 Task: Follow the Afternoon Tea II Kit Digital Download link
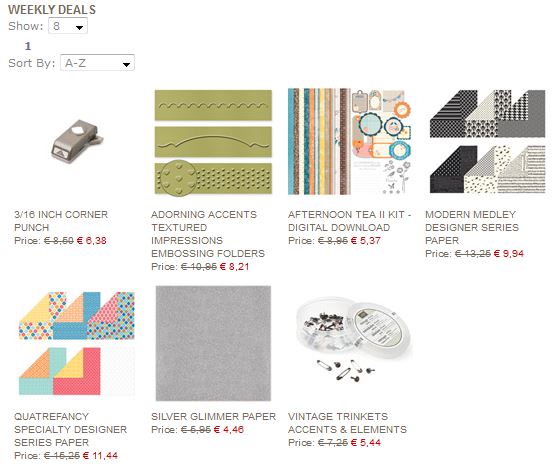tap(349, 221)
